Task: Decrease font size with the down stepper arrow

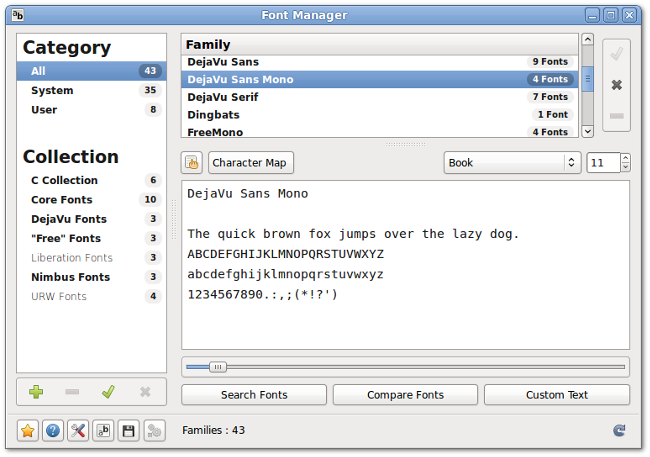Action: pos(626,167)
